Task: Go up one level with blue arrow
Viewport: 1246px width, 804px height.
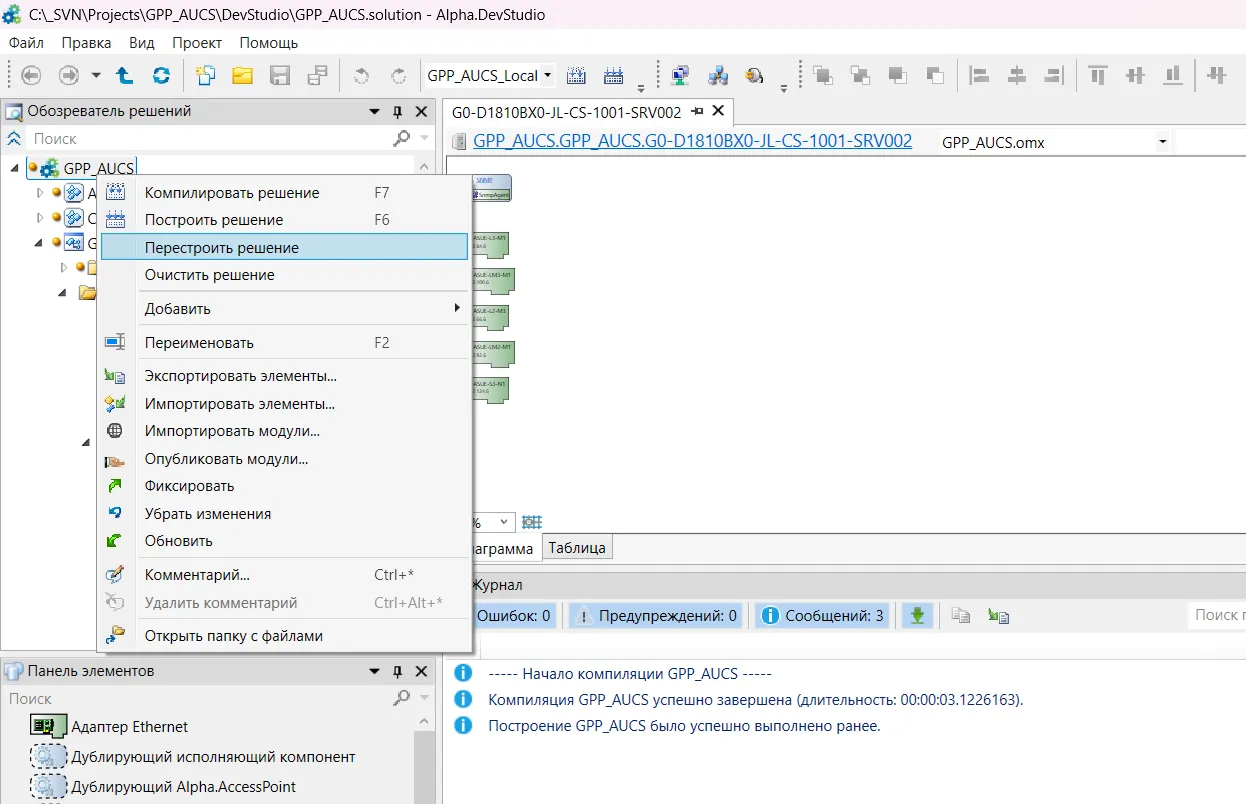Action: [124, 75]
